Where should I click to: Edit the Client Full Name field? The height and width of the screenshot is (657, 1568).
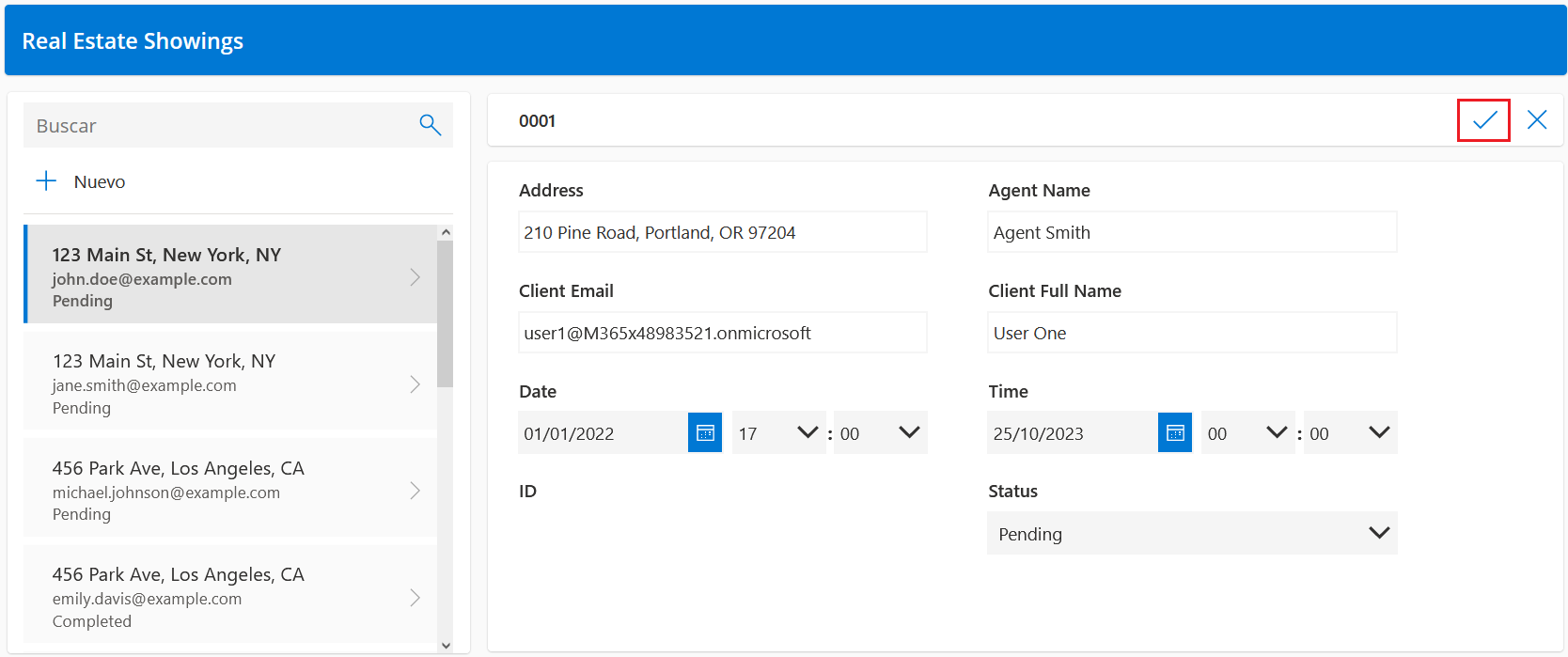1192,333
